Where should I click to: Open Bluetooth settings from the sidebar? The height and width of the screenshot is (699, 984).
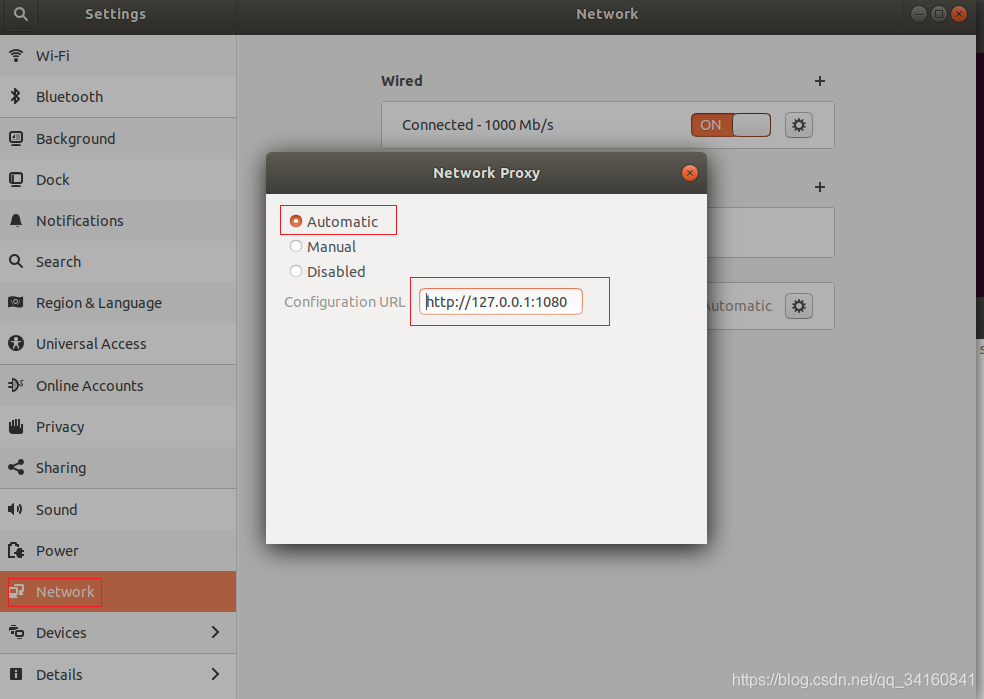(x=16, y=96)
